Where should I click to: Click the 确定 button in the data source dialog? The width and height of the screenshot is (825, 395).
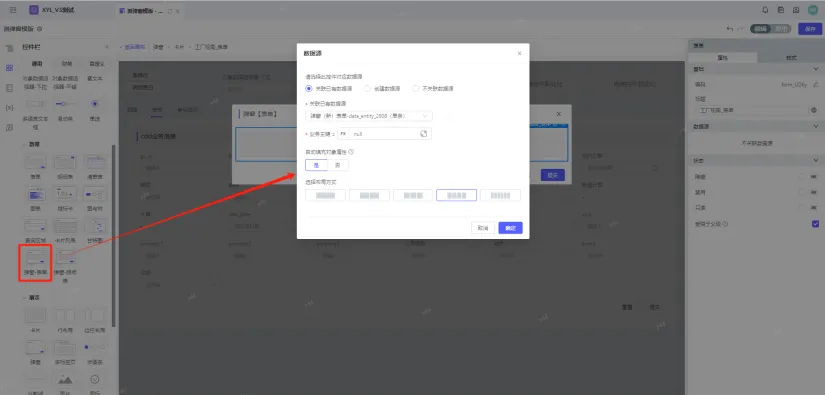click(510, 228)
